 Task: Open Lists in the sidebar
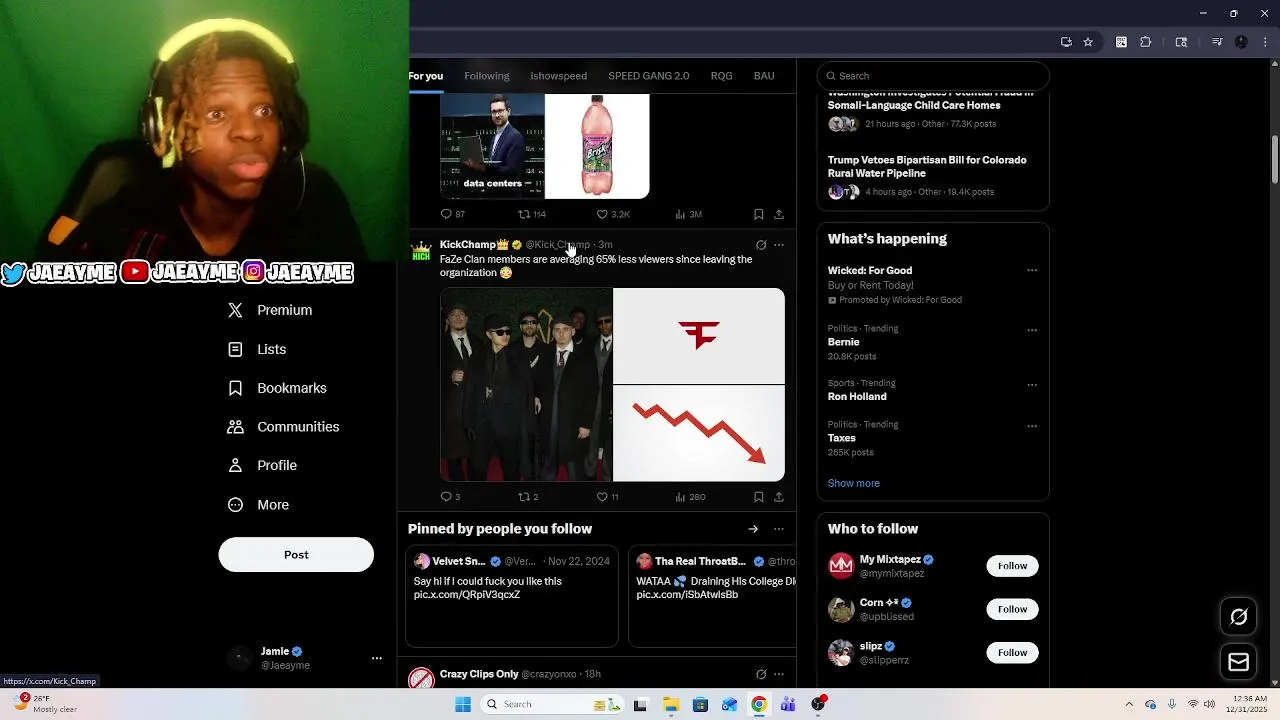[257, 349]
